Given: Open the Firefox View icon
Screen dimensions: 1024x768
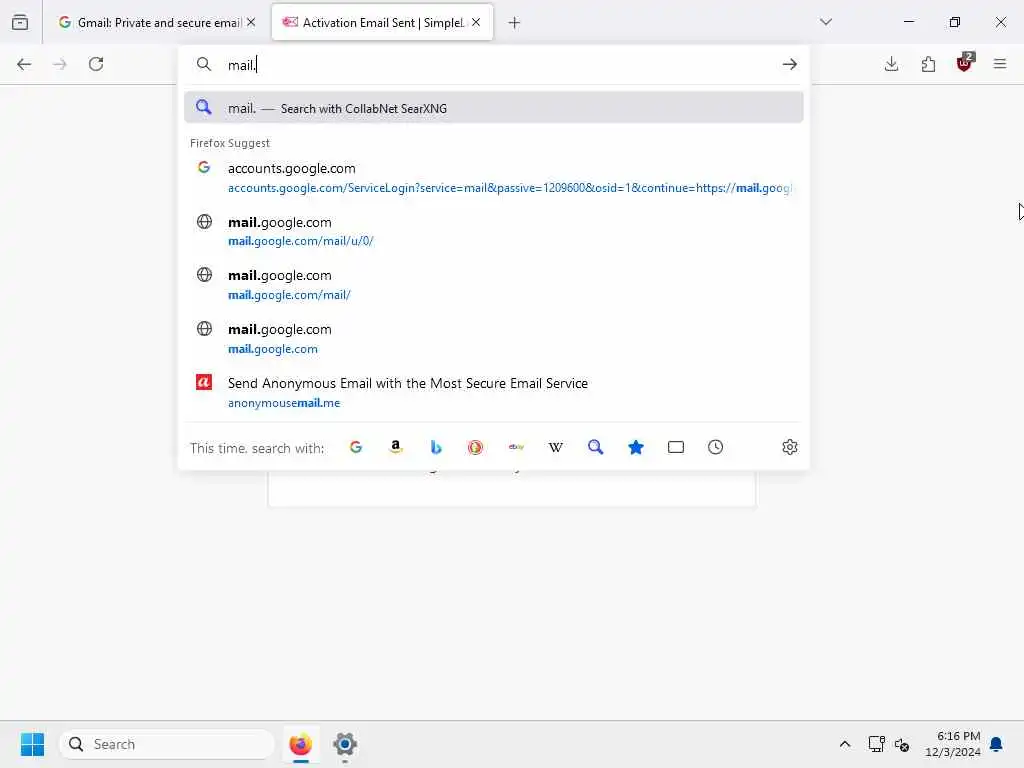Looking at the screenshot, I should 20,22.
